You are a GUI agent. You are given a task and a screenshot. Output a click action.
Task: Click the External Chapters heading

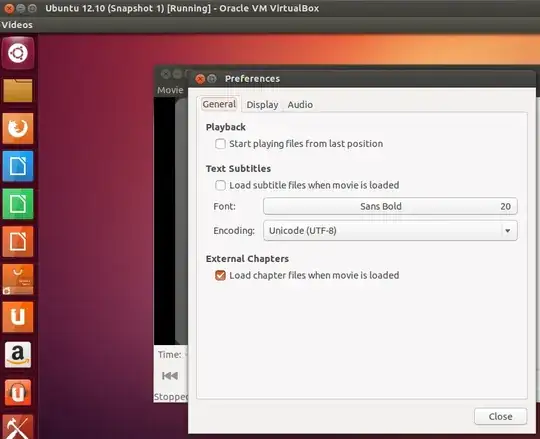tap(247, 259)
